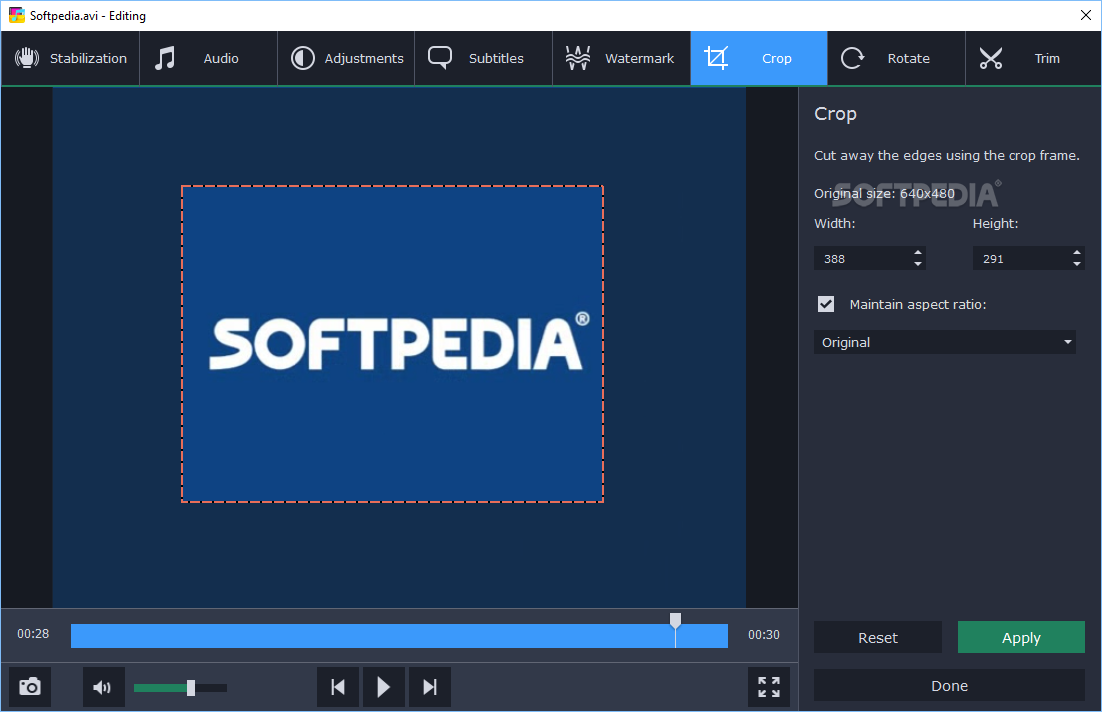Open the Original aspect ratio dropdown
1102x712 pixels.
coord(945,342)
